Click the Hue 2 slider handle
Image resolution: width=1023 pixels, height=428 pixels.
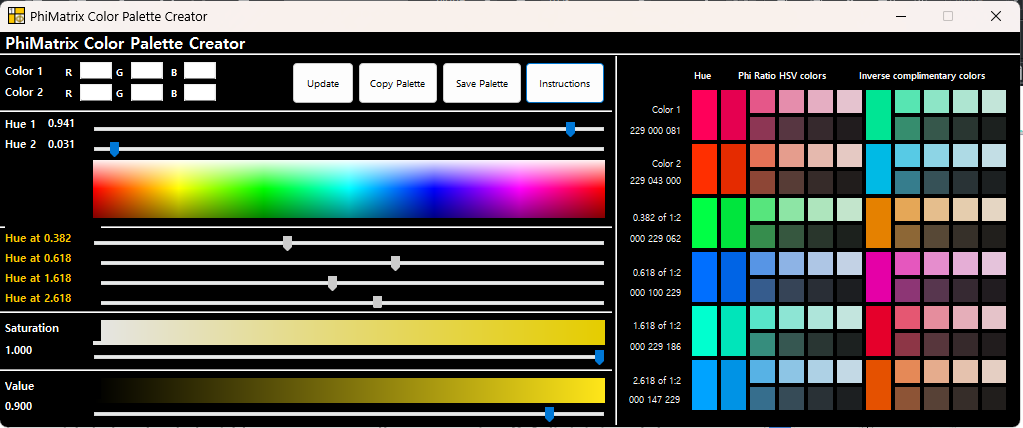114,148
